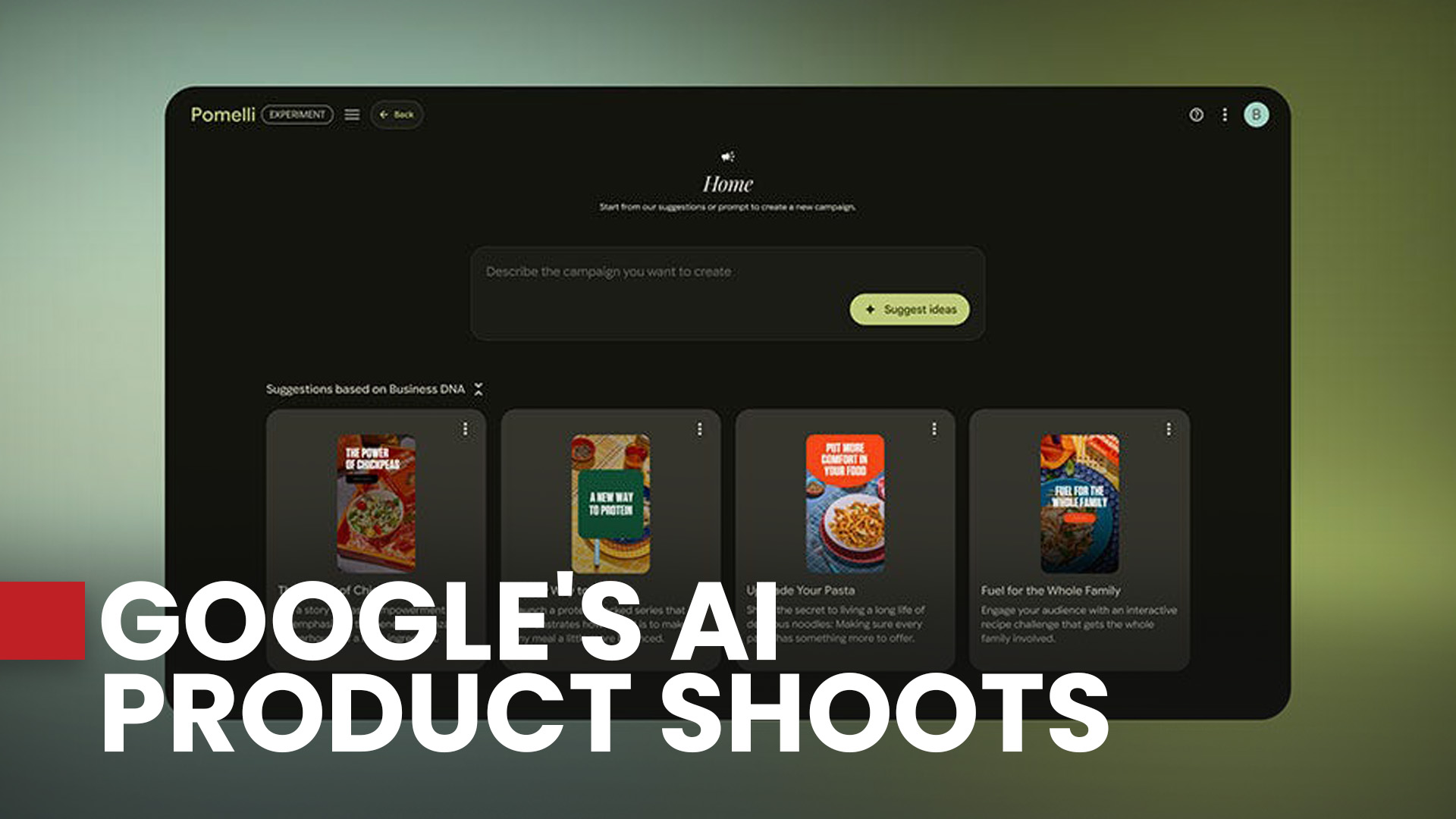The width and height of the screenshot is (1456, 819).
Task: Click the help question mark icon
Action: click(1196, 115)
